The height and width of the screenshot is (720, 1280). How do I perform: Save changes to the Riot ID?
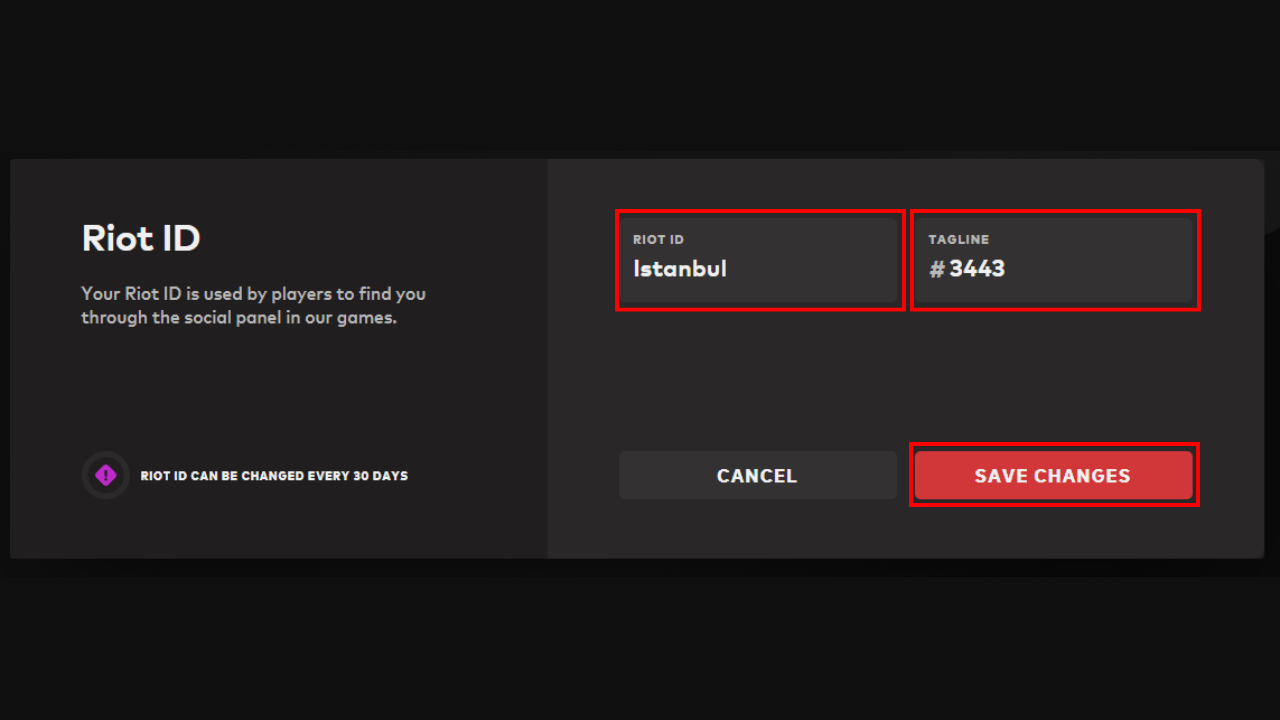pyautogui.click(x=1053, y=475)
